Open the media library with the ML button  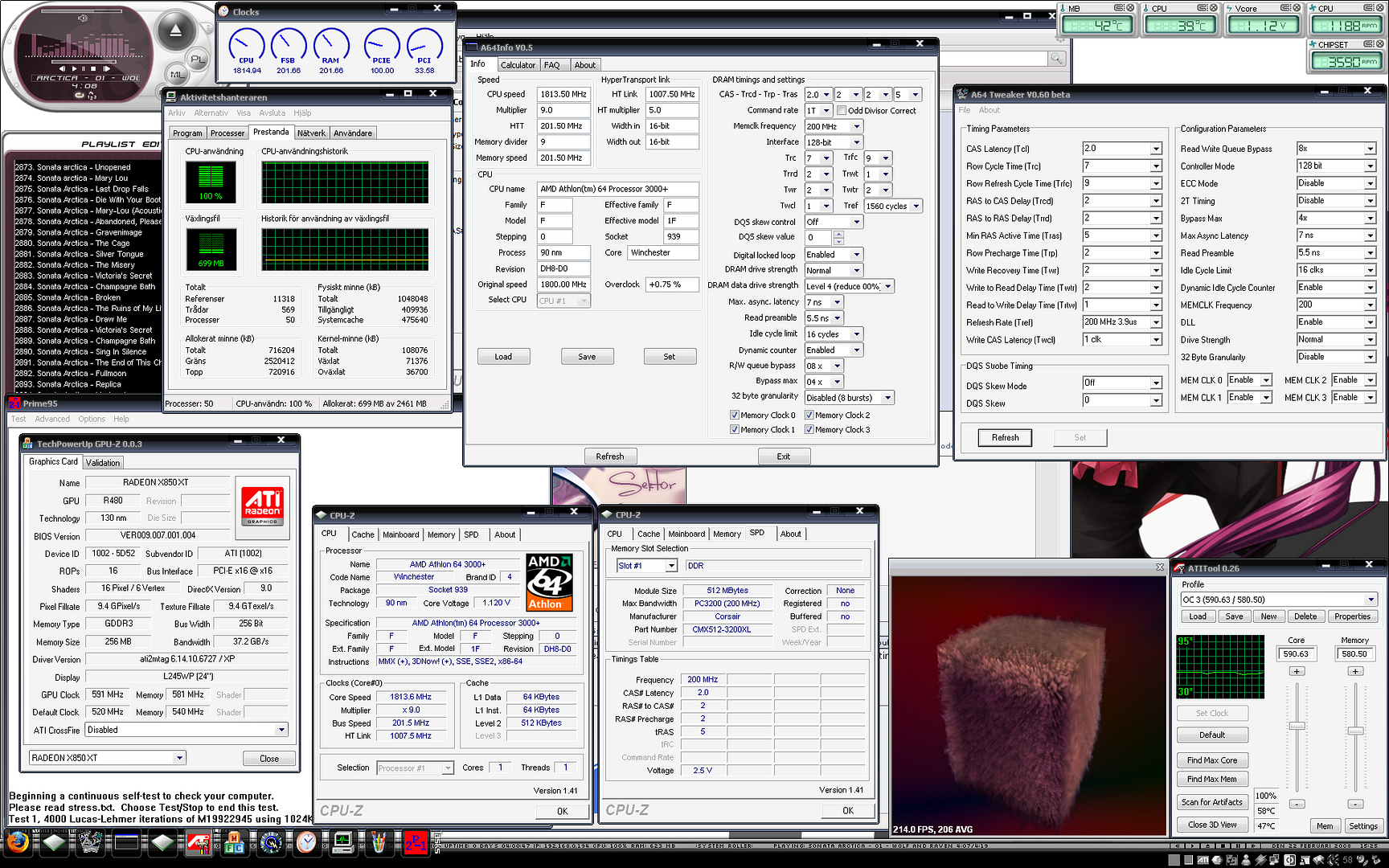coord(177,75)
